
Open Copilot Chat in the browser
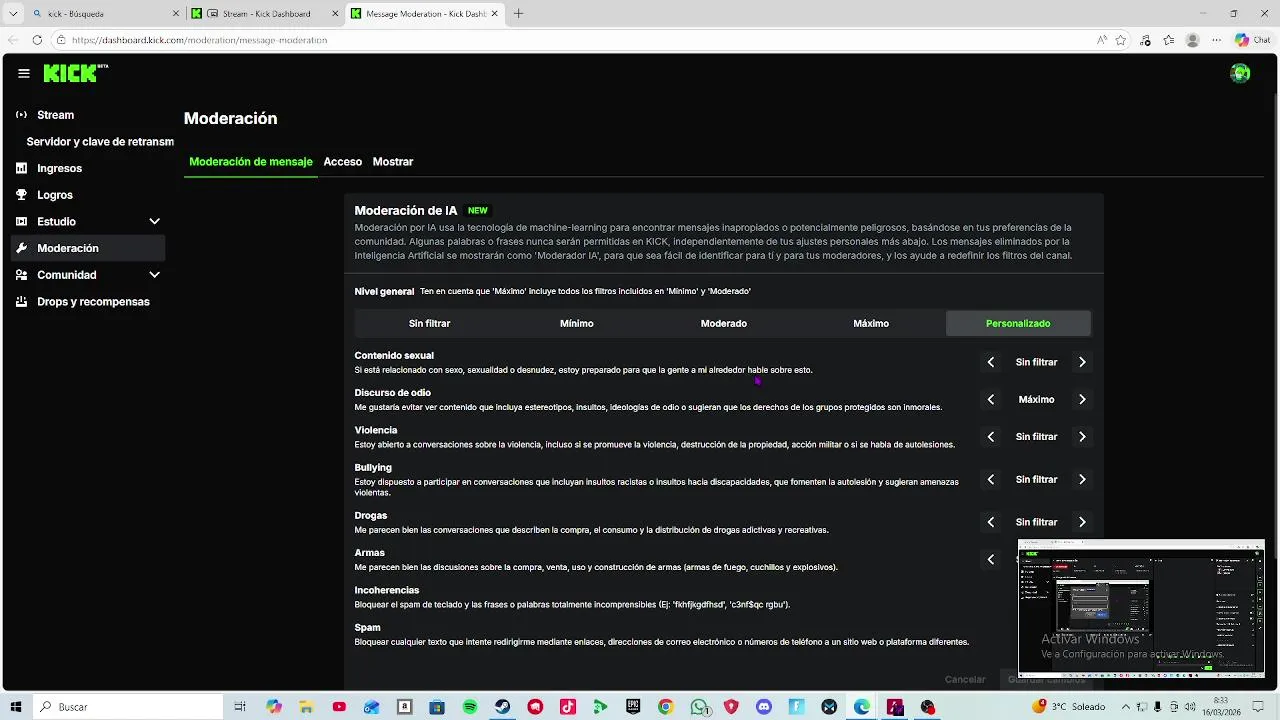click(1252, 40)
